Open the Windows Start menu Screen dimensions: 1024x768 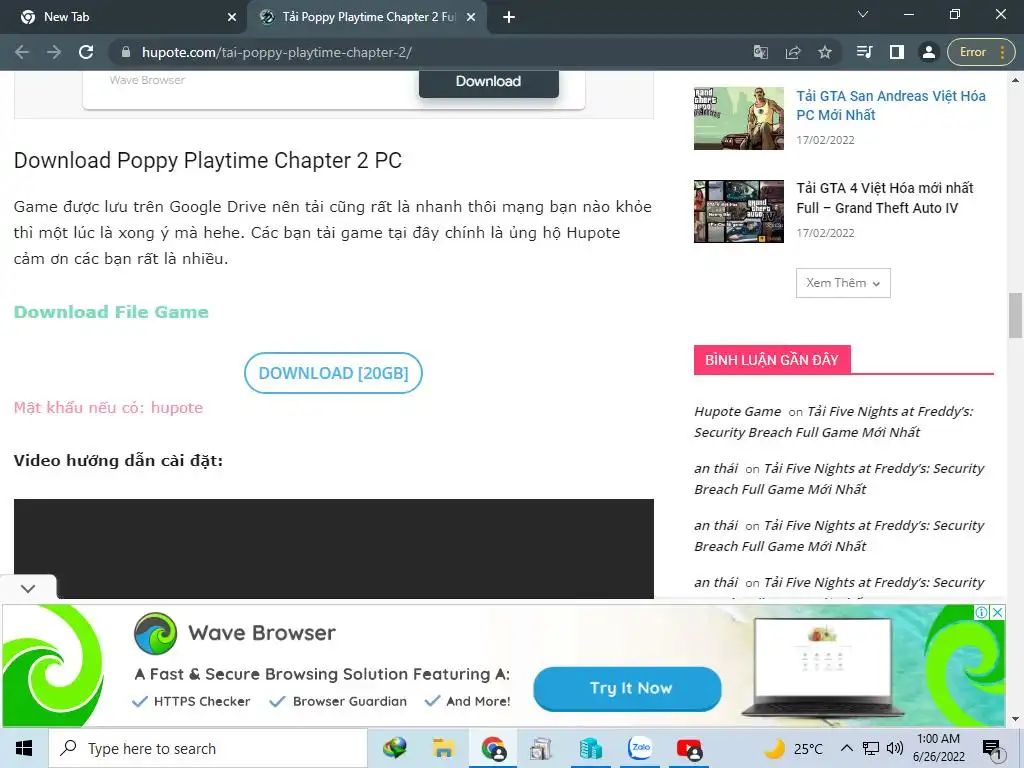(x=24, y=748)
